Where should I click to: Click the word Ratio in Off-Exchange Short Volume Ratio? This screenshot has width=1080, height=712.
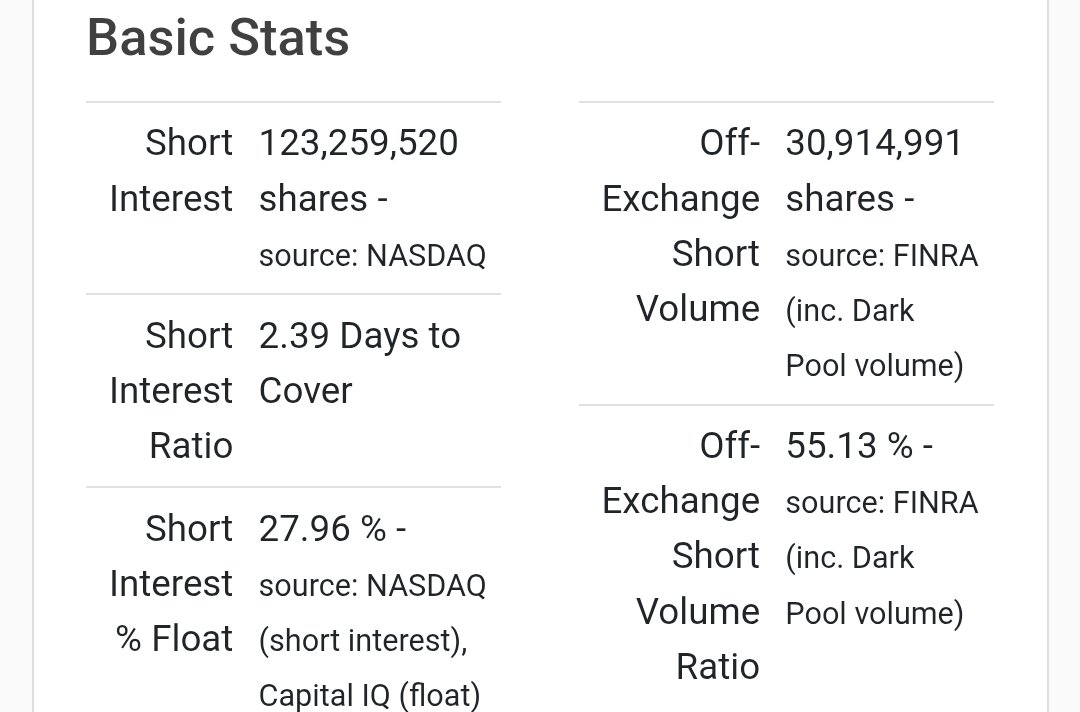coord(718,667)
